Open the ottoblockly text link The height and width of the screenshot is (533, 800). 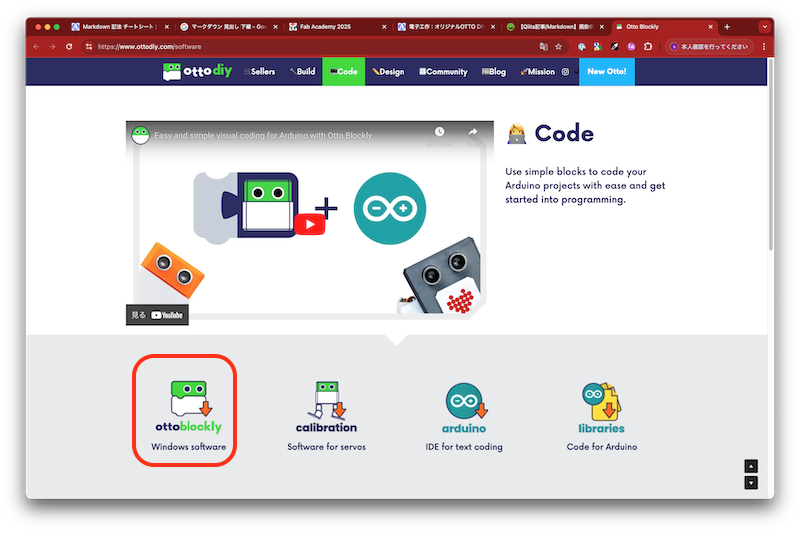[188, 426]
